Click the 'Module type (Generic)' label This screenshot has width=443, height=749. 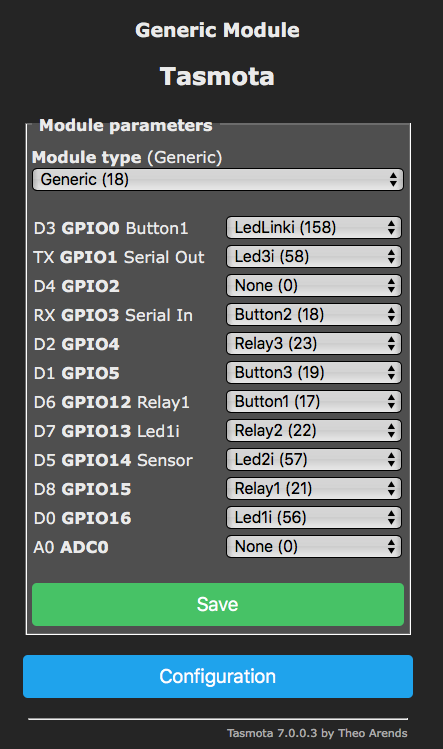pos(127,157)
